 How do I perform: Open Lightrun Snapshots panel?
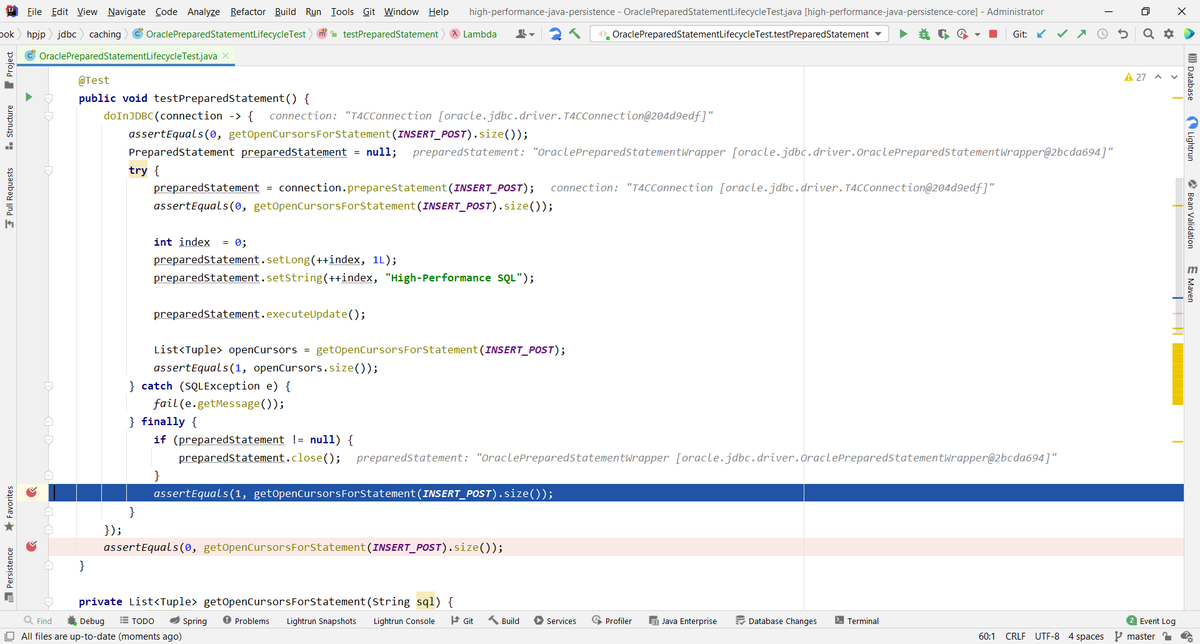[x=320, y=621]
